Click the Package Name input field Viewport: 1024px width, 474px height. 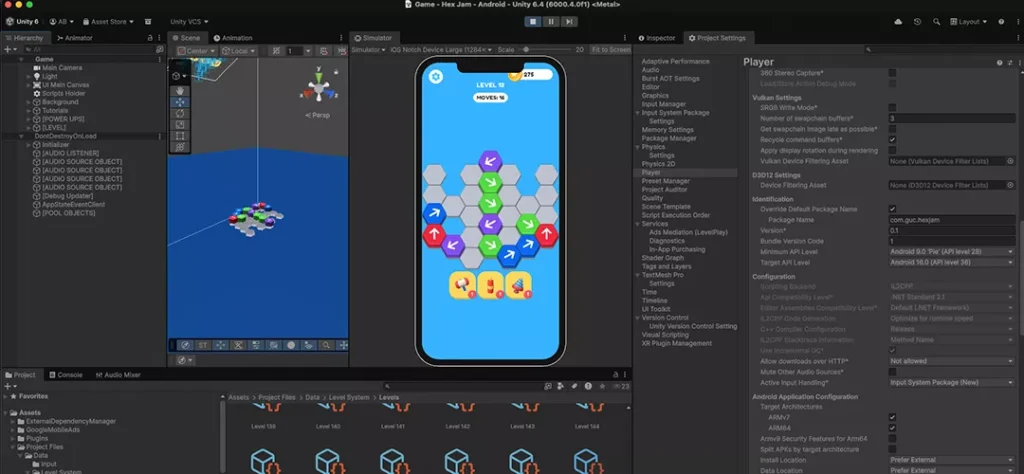952,220
